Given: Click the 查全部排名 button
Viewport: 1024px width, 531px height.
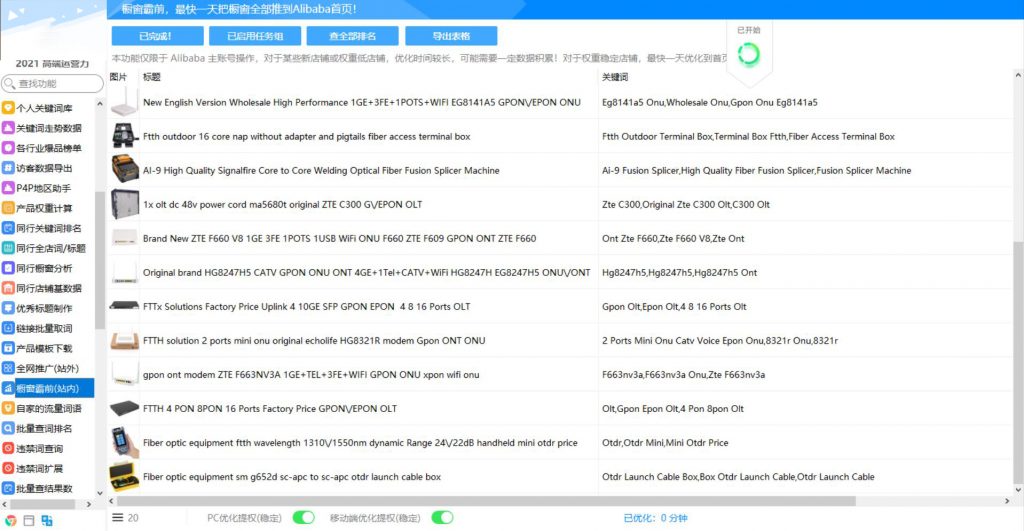Looking at the screenshot, I should (x=353, y=36).
